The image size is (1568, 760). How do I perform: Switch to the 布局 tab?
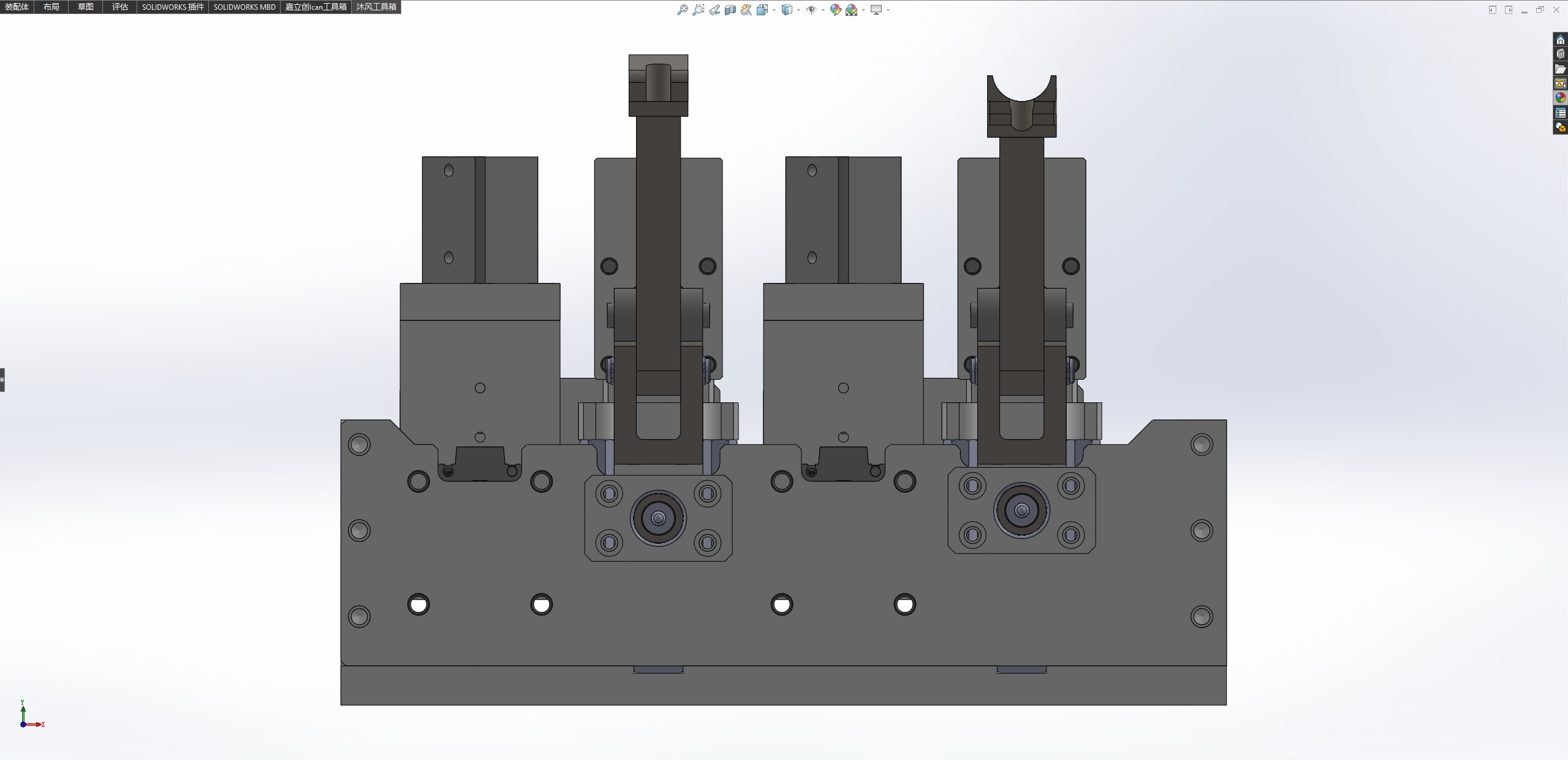coord(51,7)
